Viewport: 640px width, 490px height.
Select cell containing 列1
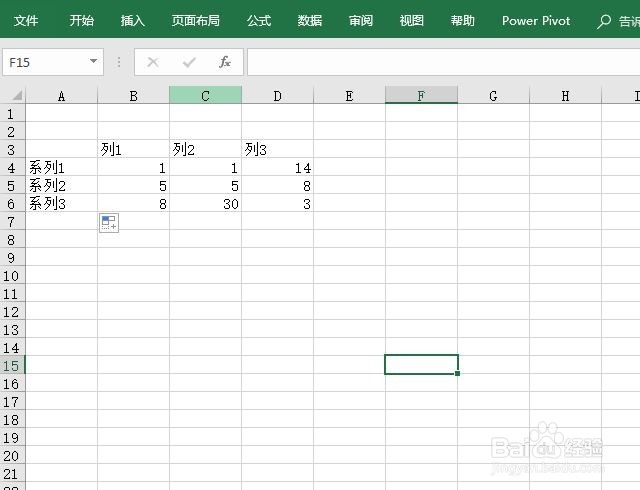click(x=133, y=149)
